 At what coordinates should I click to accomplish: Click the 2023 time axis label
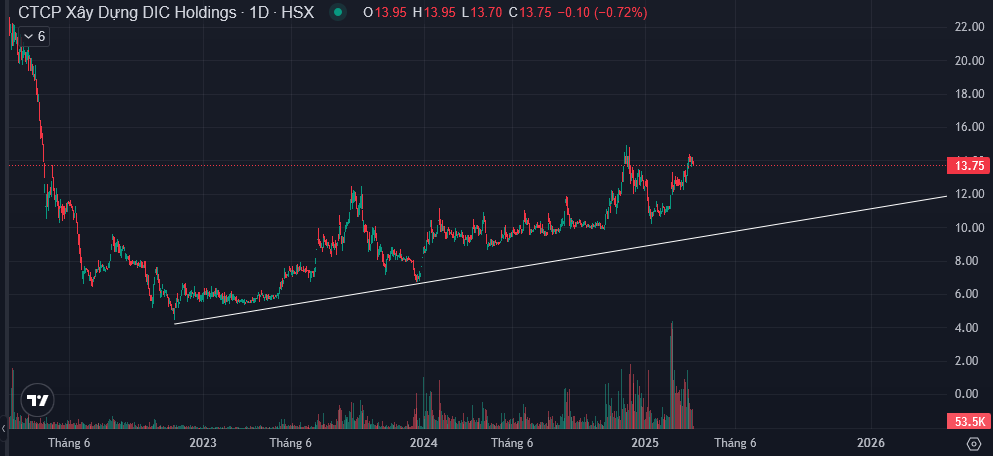203,442
